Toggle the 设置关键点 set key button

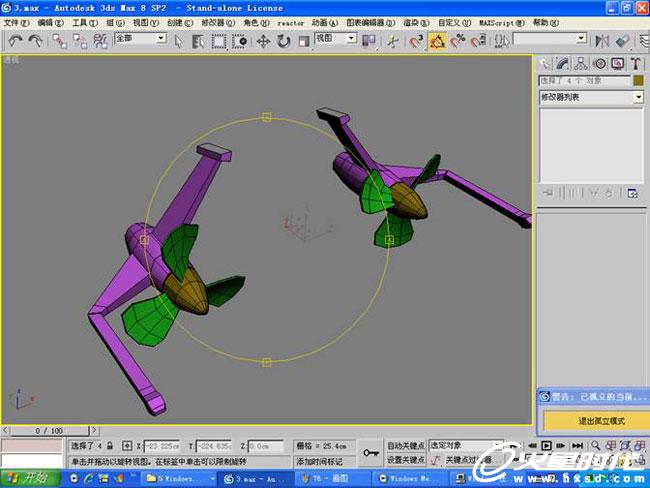click(406, 460)
